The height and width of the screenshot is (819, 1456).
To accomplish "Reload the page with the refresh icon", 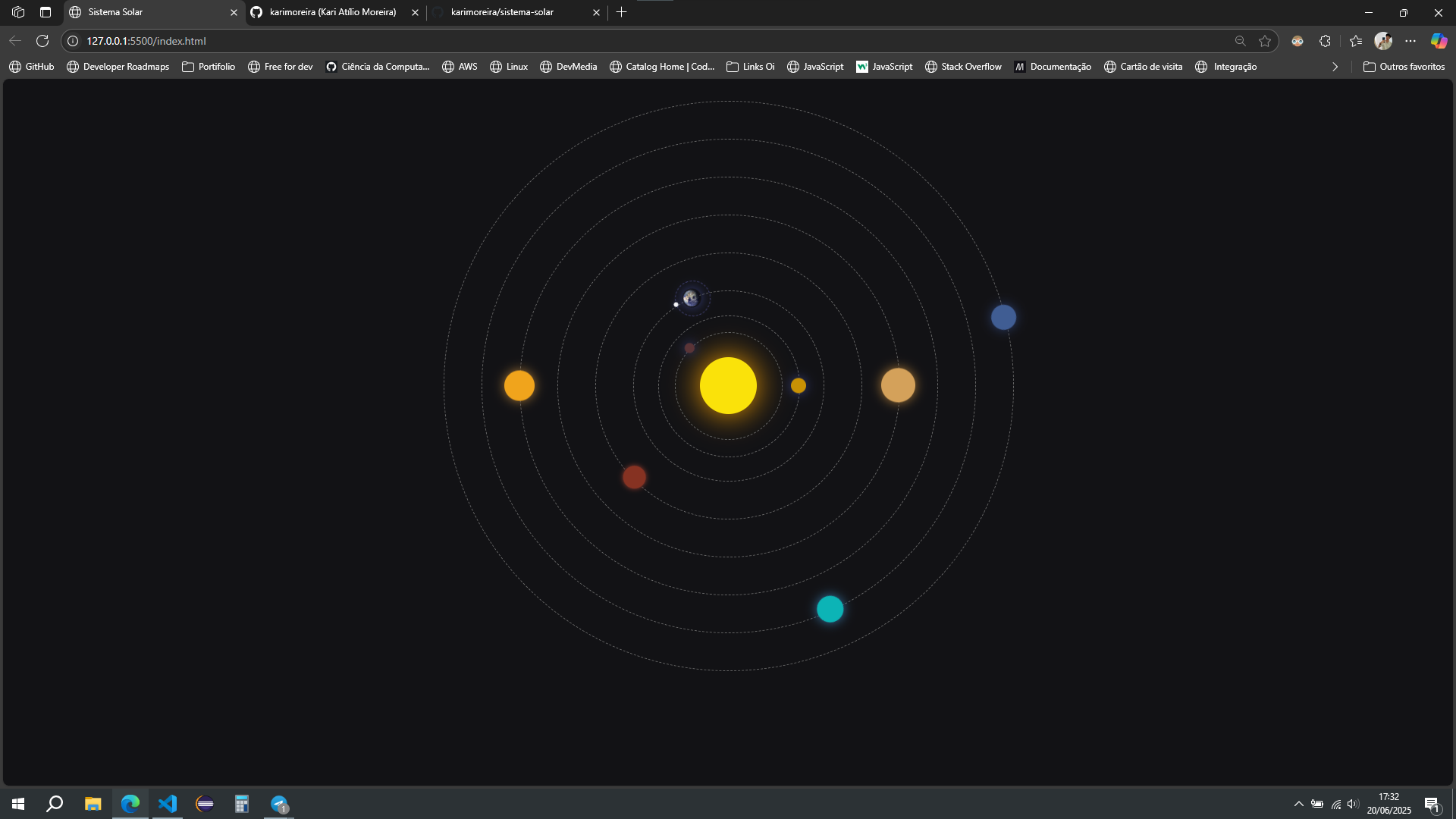I will pyautogui.click(x=42, y=41).
